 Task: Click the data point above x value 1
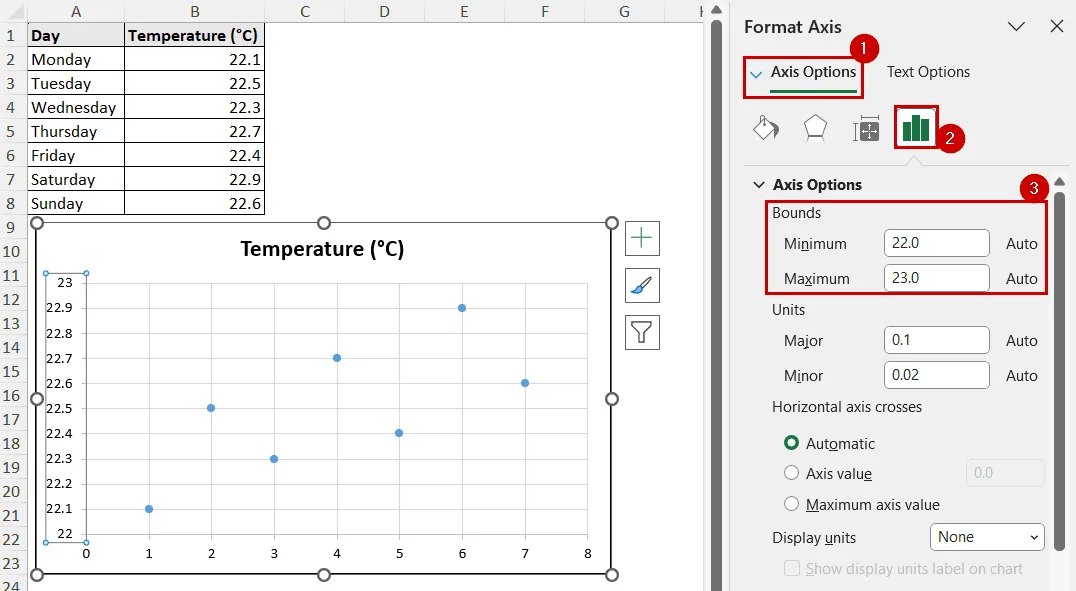pyautogui.click(x=149, y=509)
